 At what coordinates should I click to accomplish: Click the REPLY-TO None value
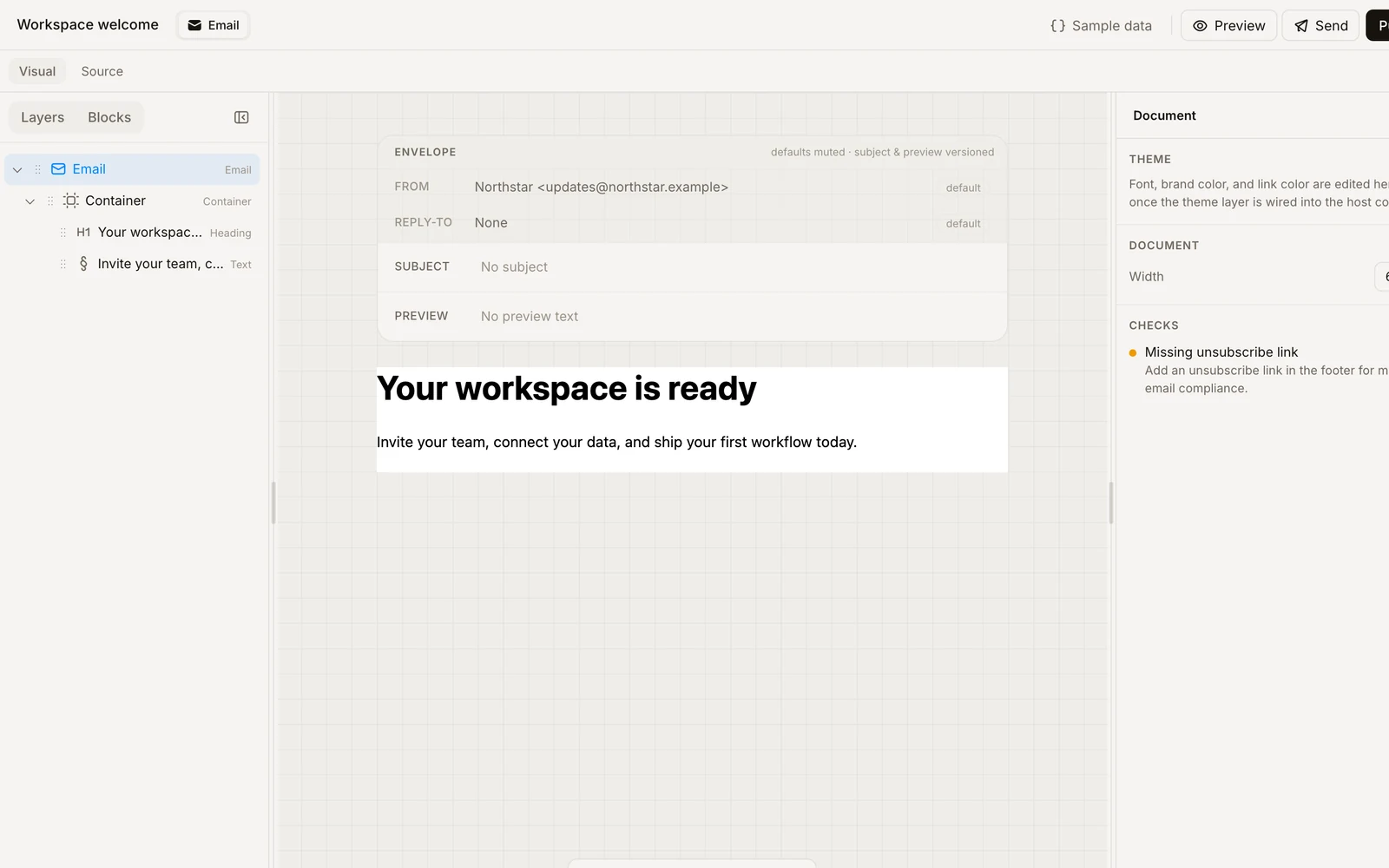[490, 223]
